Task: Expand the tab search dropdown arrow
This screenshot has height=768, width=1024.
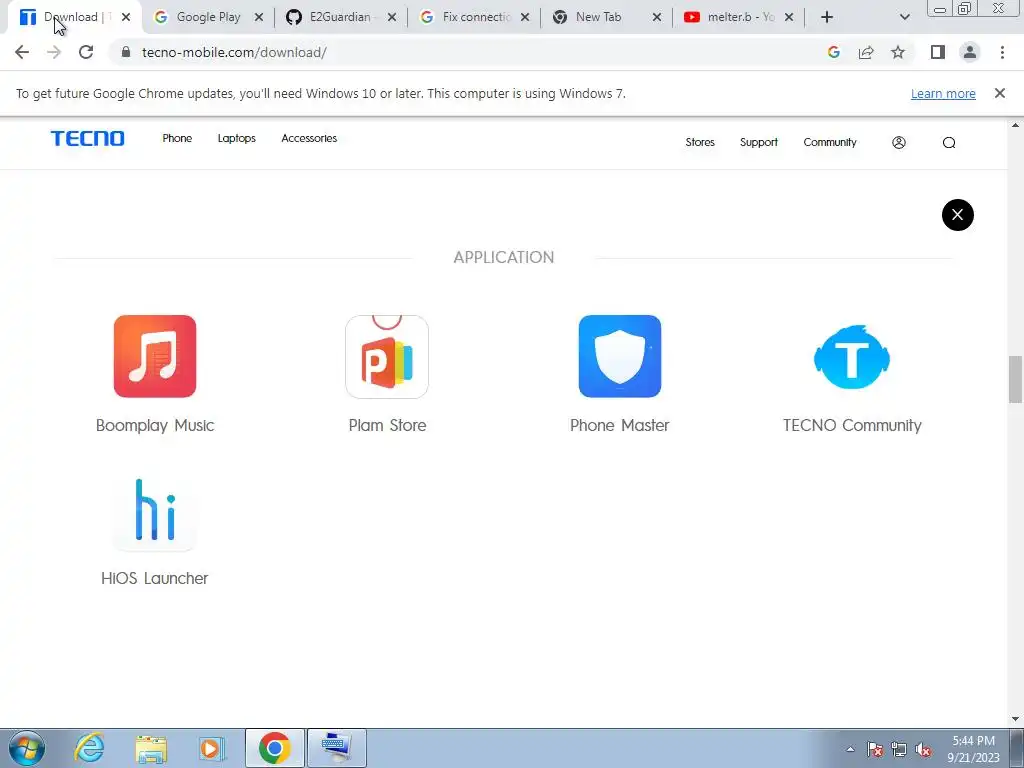Action: [904, 17]
